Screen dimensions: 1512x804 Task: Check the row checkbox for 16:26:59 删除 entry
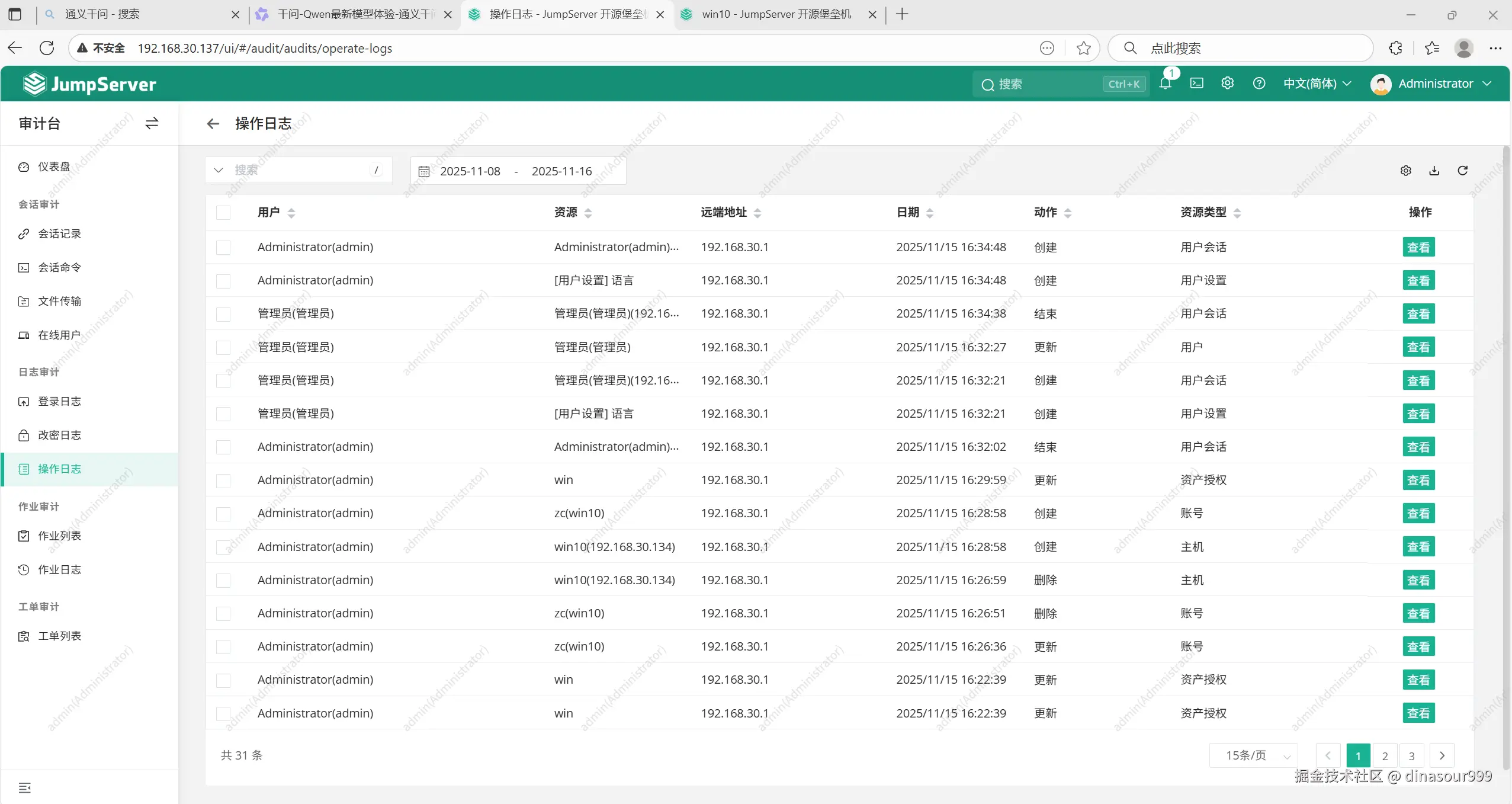(x=223, y=580)
